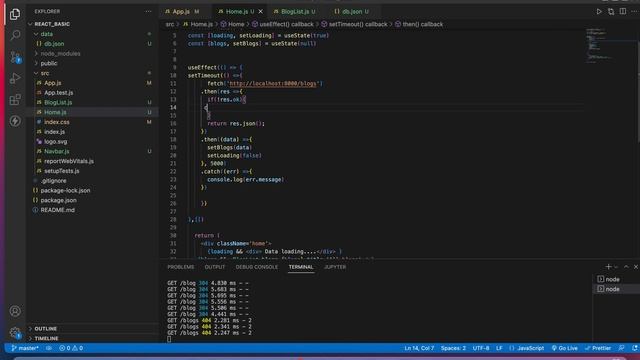Open notifications bell in status bar
Image resolution: width=640 pixels, height=360 pixels.
click(635, 348)
